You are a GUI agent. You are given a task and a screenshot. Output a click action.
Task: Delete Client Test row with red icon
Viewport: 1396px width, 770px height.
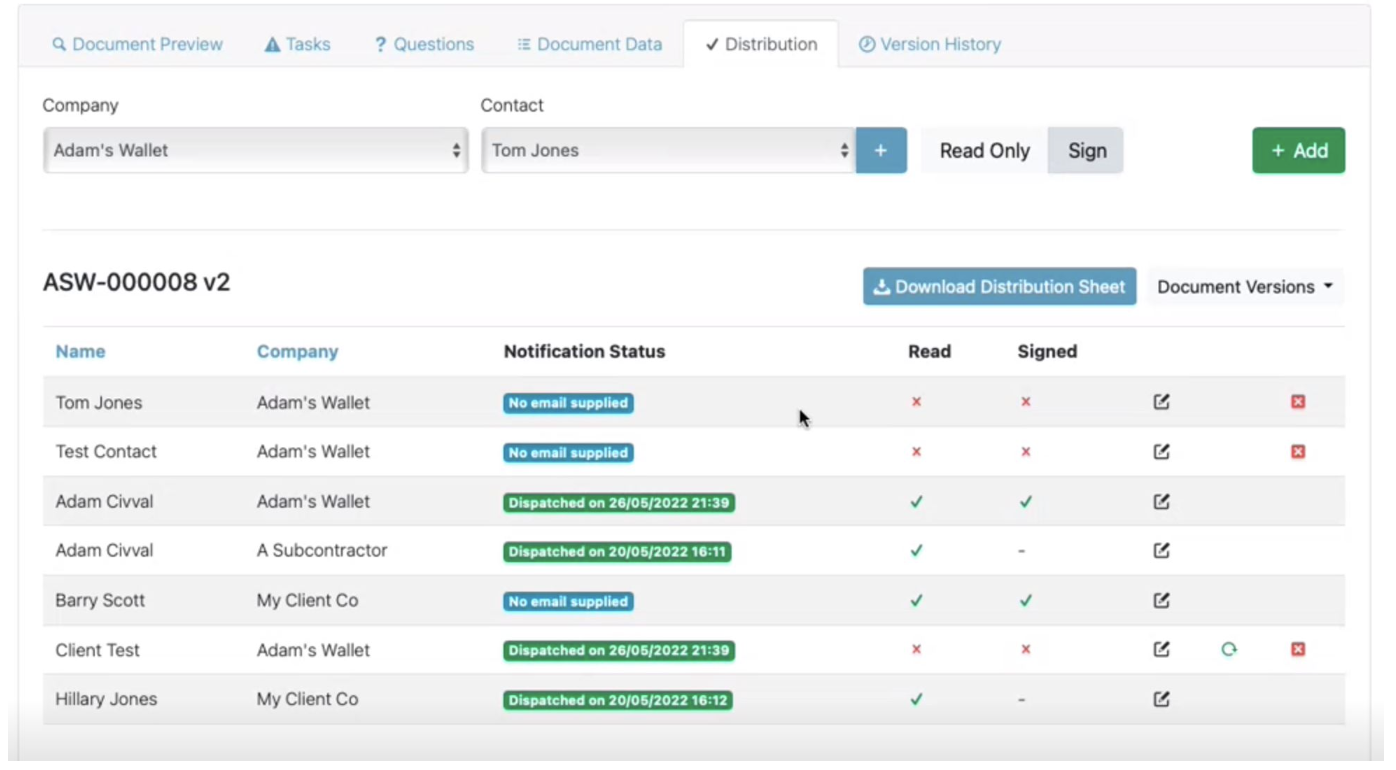(1298, 650)
